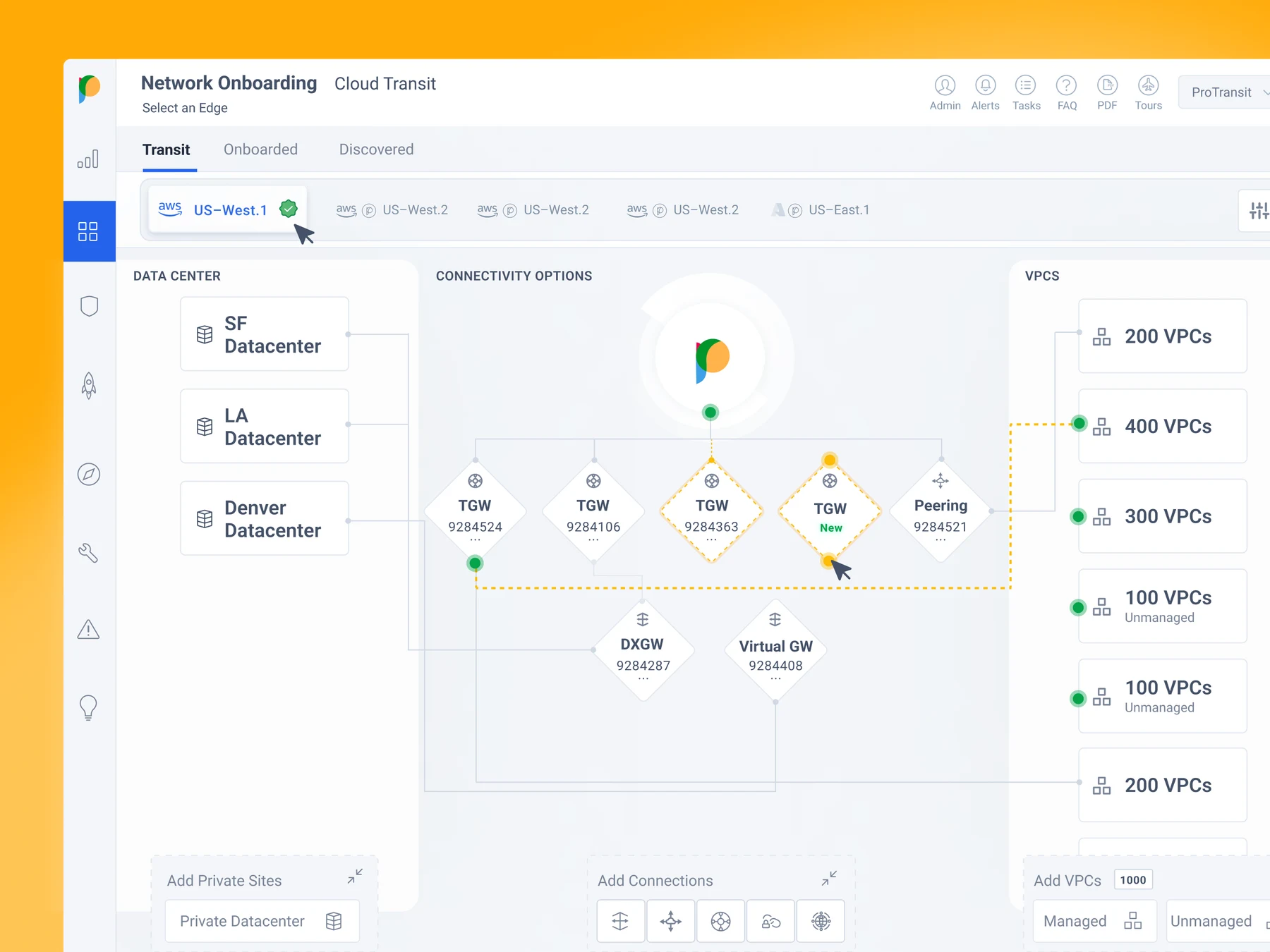
Task: Open the wrench tools sidebar icon
Action: [88, 553]
